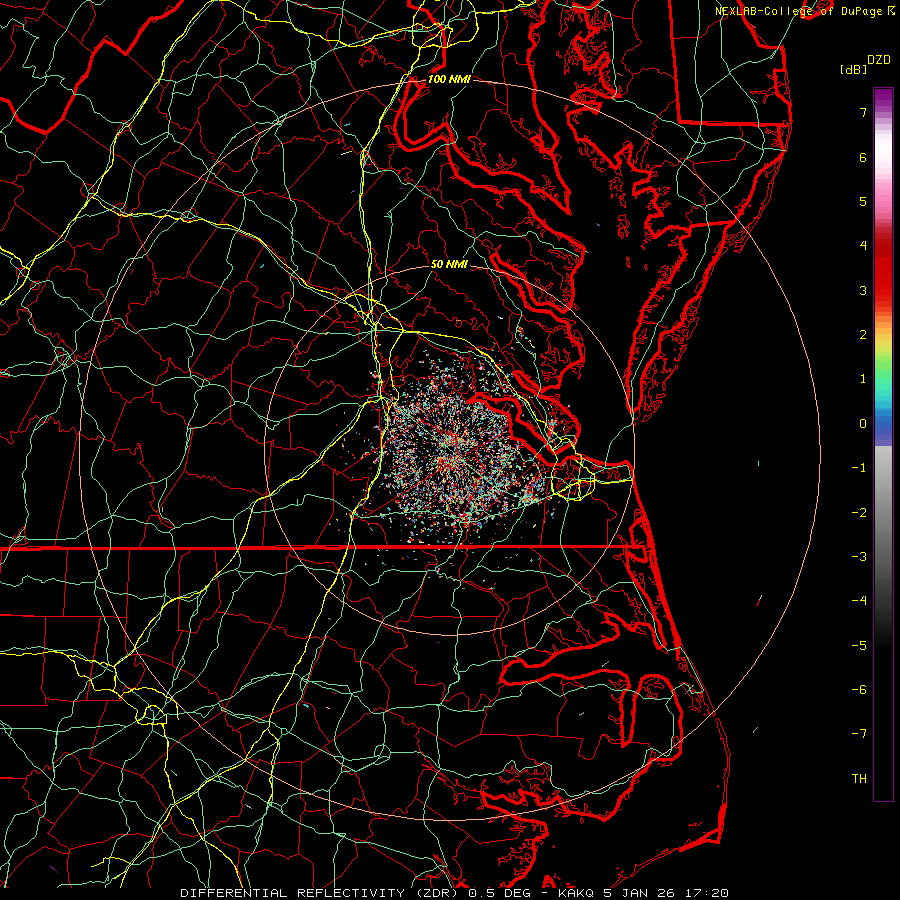Click the '5' value on the ZDR scale
Screen dimensions: 900x900
click(863, 202)
